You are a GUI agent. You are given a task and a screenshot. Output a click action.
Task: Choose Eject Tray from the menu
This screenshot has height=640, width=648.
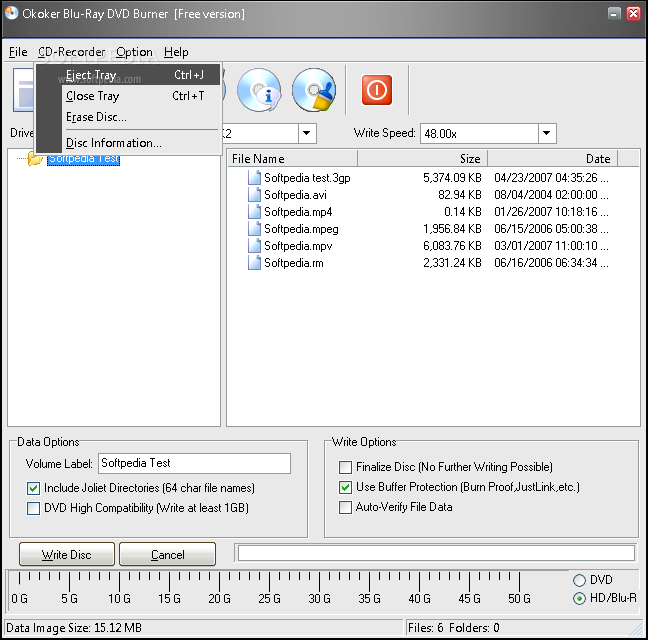pos(128,75)
